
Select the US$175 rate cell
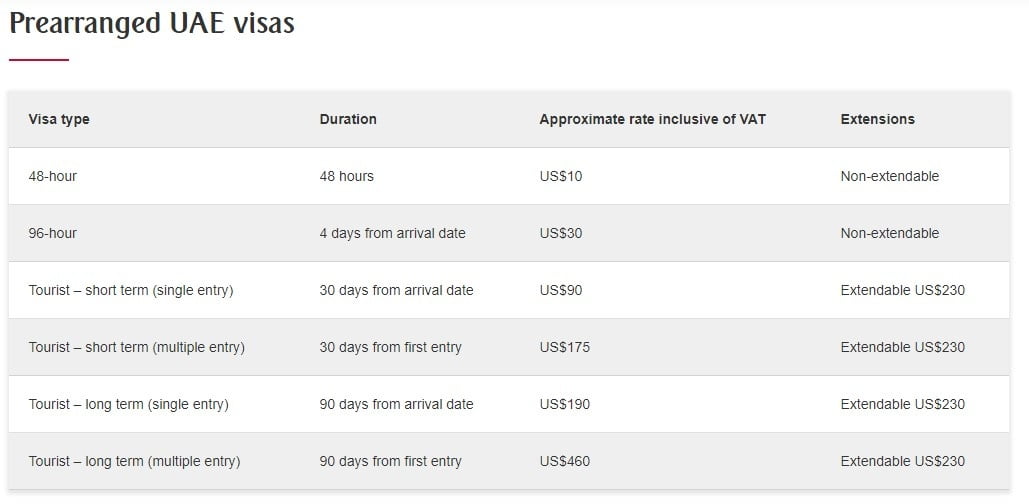tap(564, 347)
